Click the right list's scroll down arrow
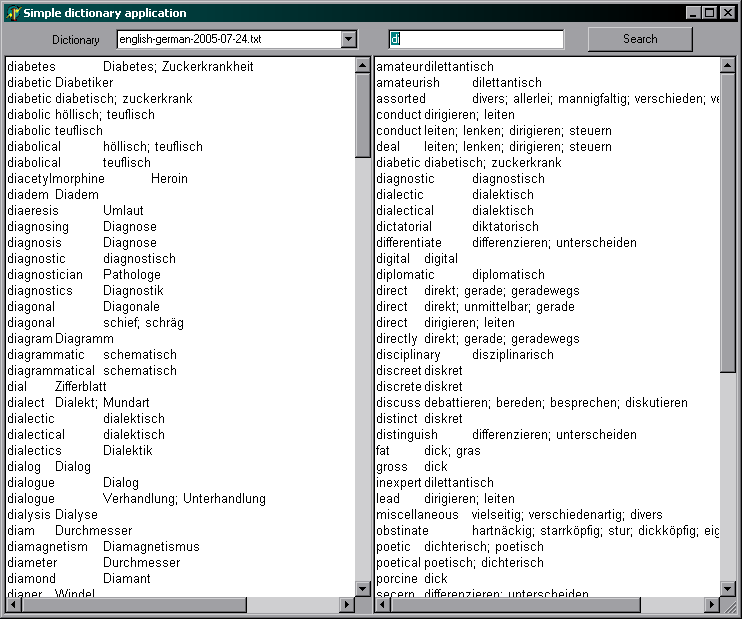This screenshot has width=742, height=619. click(728, 589)
